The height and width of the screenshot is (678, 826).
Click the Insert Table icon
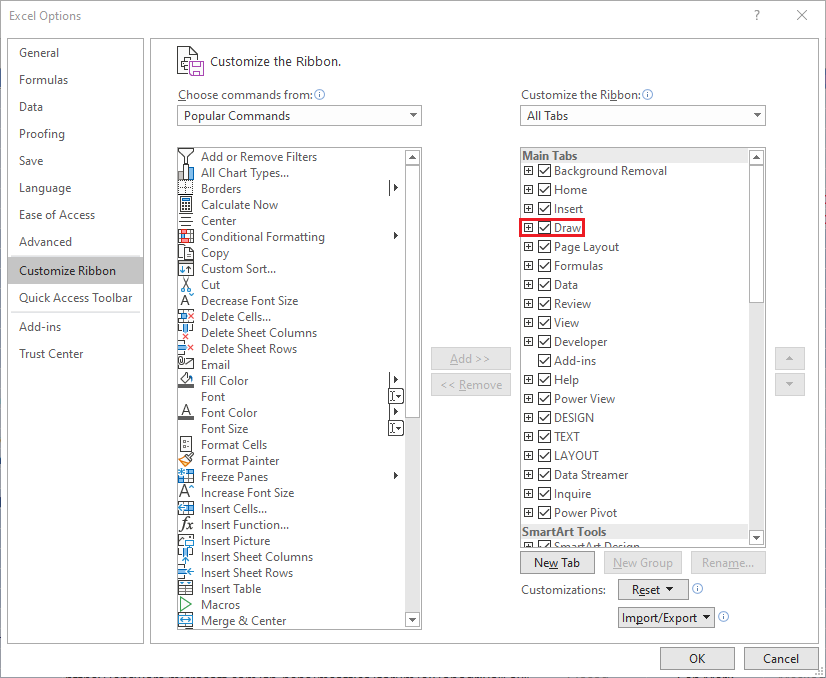click(x=185, y=588)
